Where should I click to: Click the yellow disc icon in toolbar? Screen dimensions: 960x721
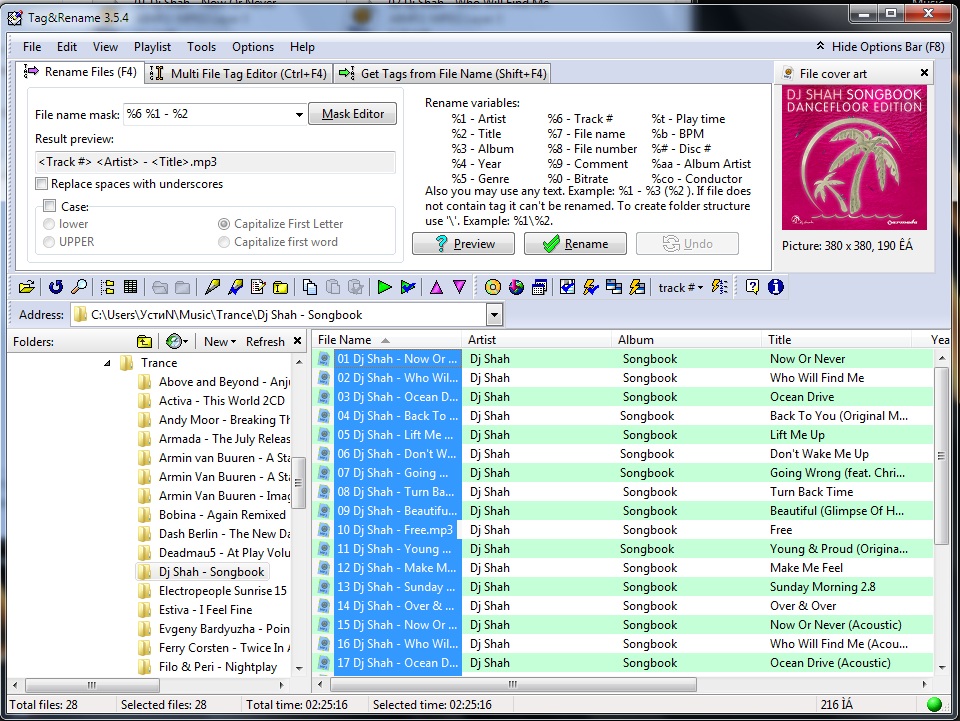point(493,288)
